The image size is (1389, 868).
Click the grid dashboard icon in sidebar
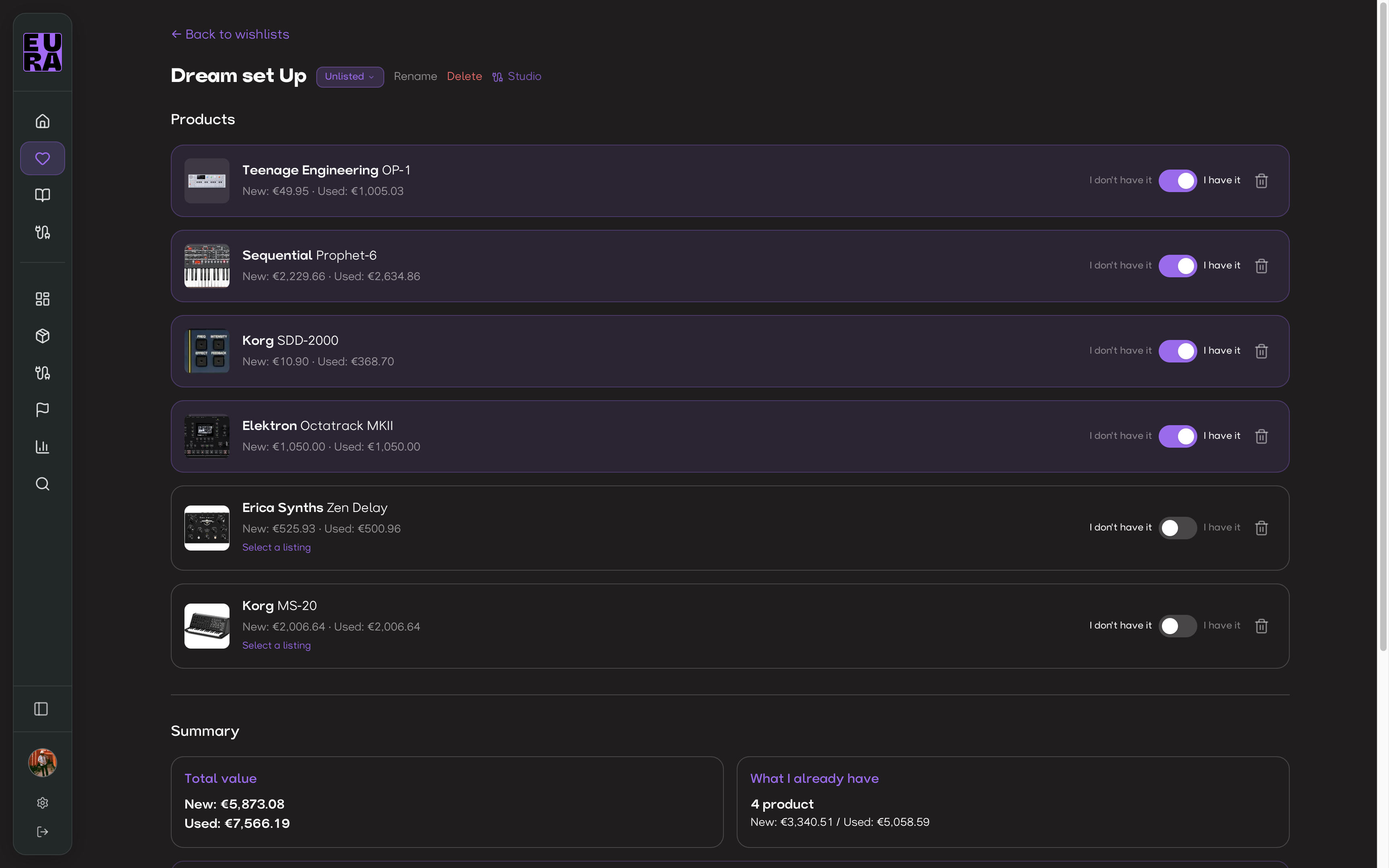[43, 299]
